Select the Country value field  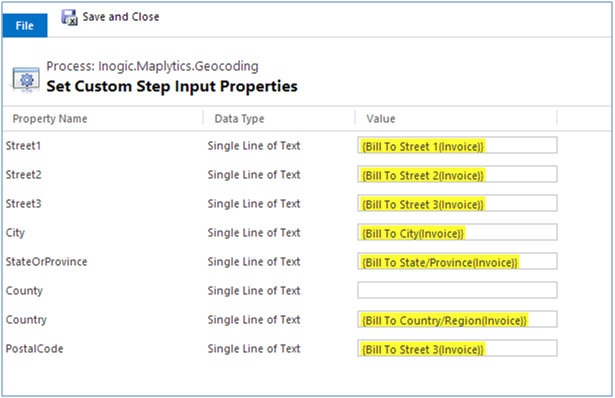point(457,320)
